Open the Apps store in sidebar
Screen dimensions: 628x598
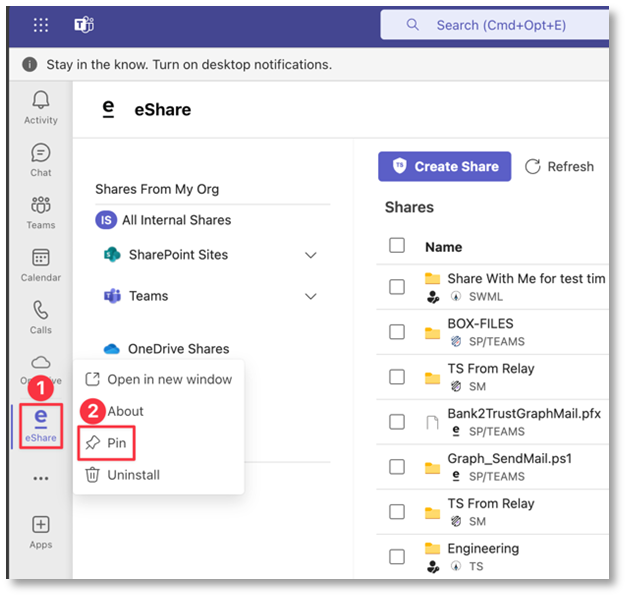click(x=41, y=532)
